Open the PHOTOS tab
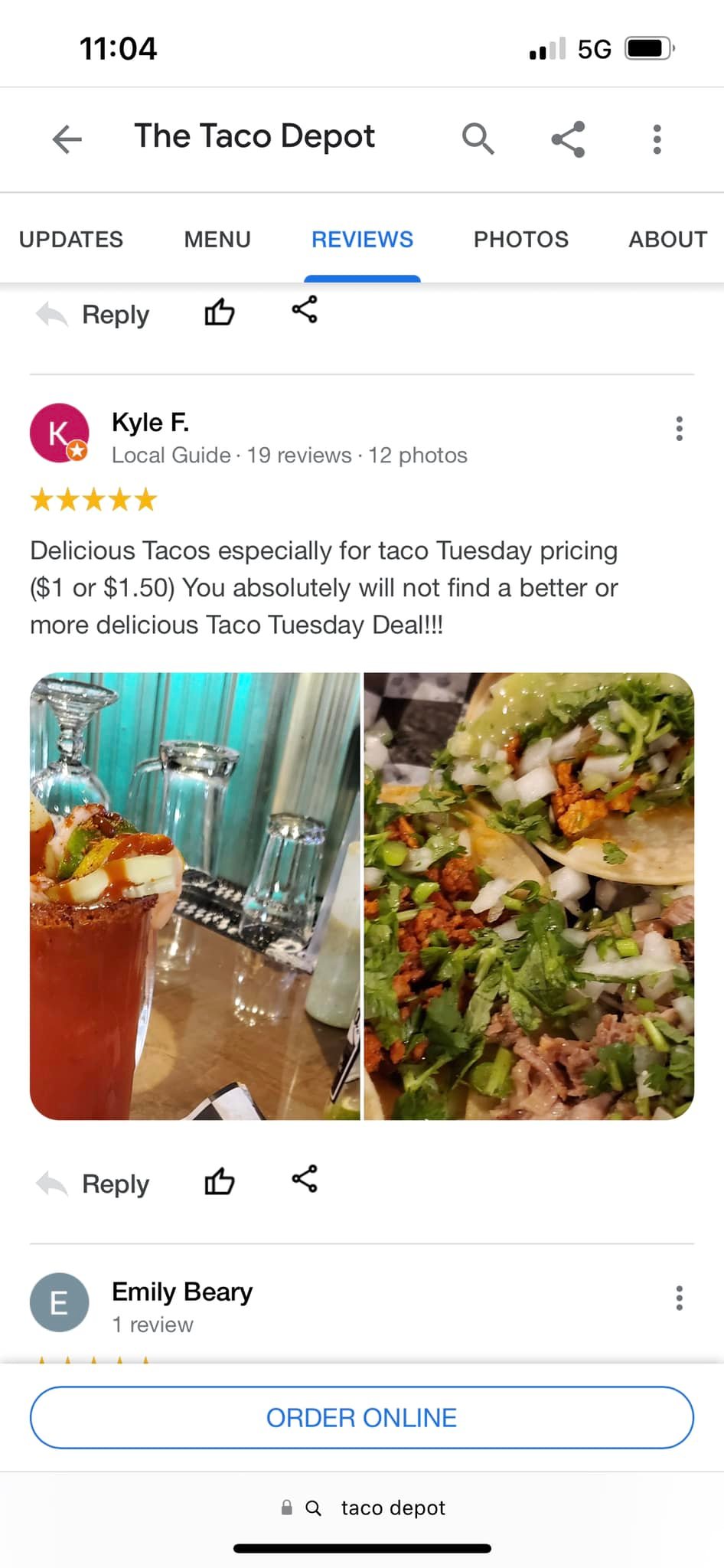This screenshot has height=1568, width=724. pos(521,239)
